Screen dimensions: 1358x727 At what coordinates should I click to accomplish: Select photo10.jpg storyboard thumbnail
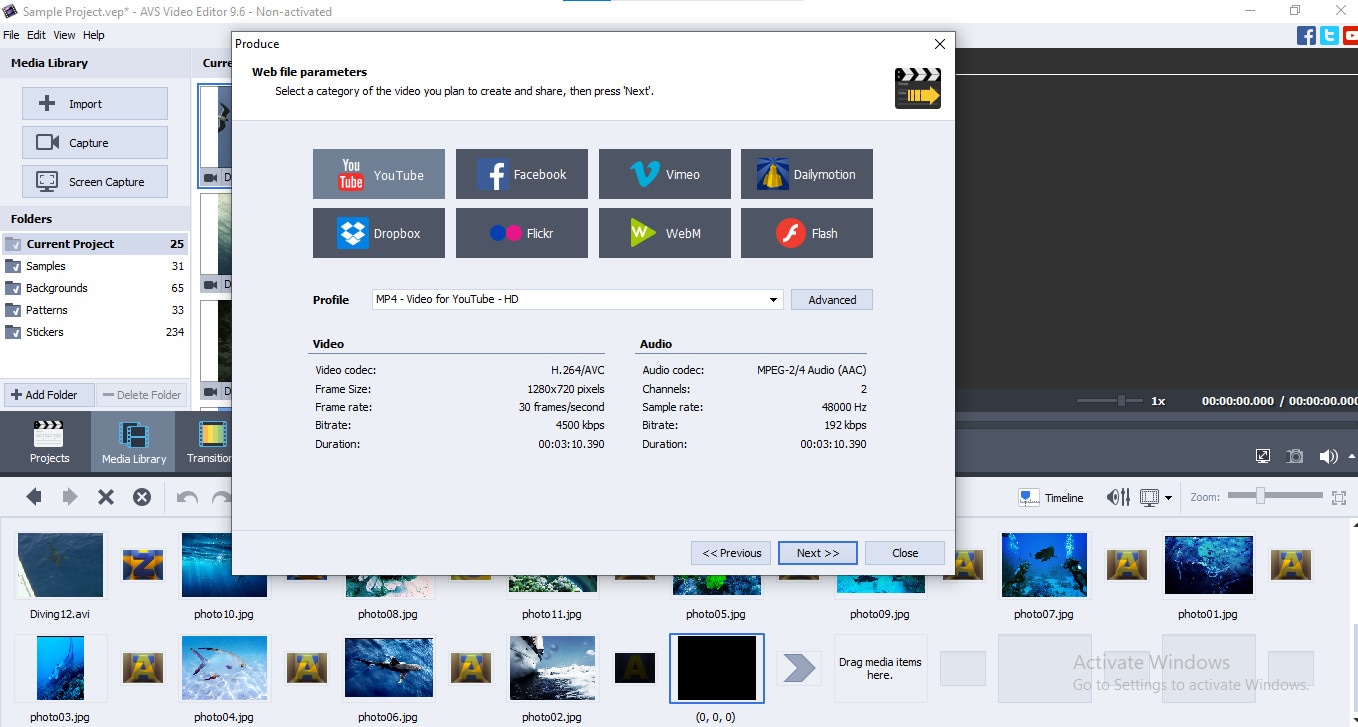224,566
